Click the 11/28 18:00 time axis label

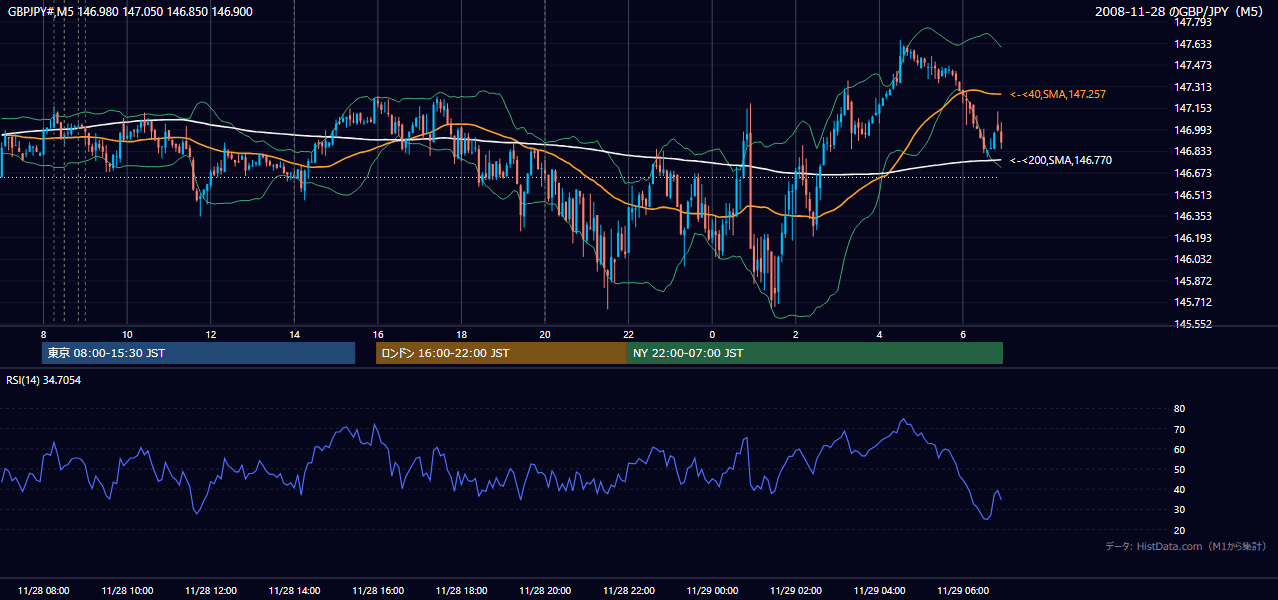pyautogui.click(x=461, y=591)
